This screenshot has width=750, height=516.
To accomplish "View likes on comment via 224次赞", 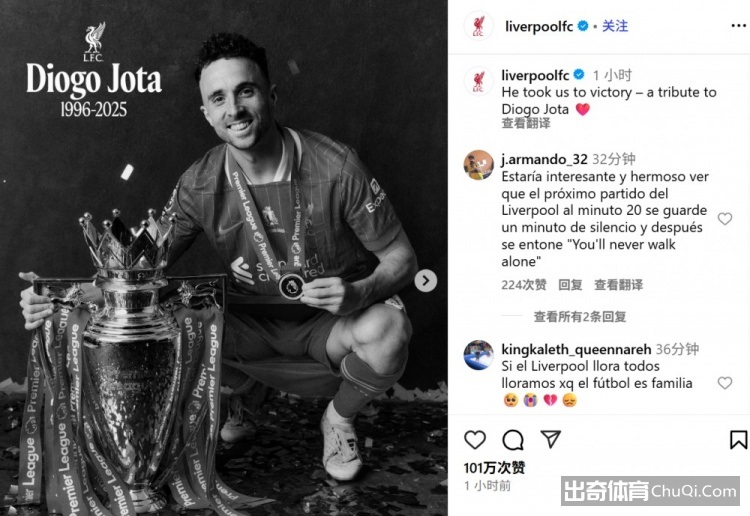I will point(524,285).
